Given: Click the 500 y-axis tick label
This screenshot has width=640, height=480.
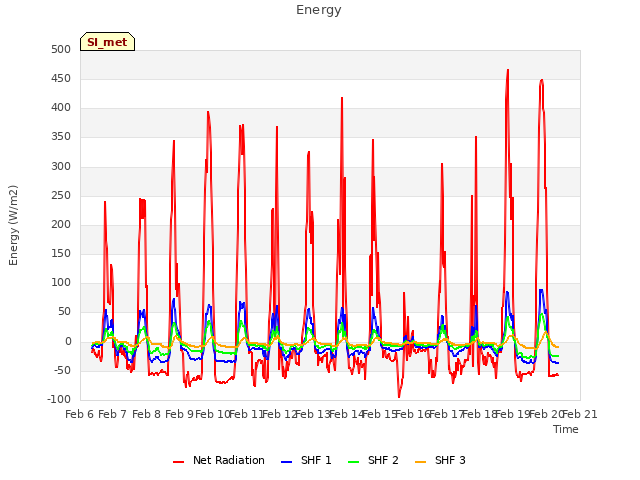Looking at the screenshot, I should (x=61, y=50).
